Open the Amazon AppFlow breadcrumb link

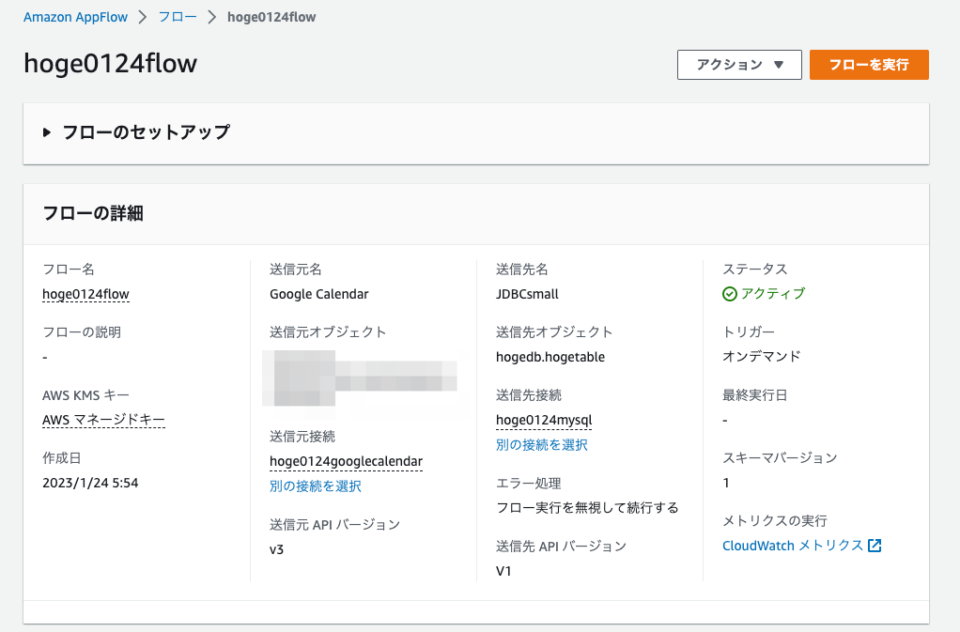pyautogui.click(x=75, y=17)
